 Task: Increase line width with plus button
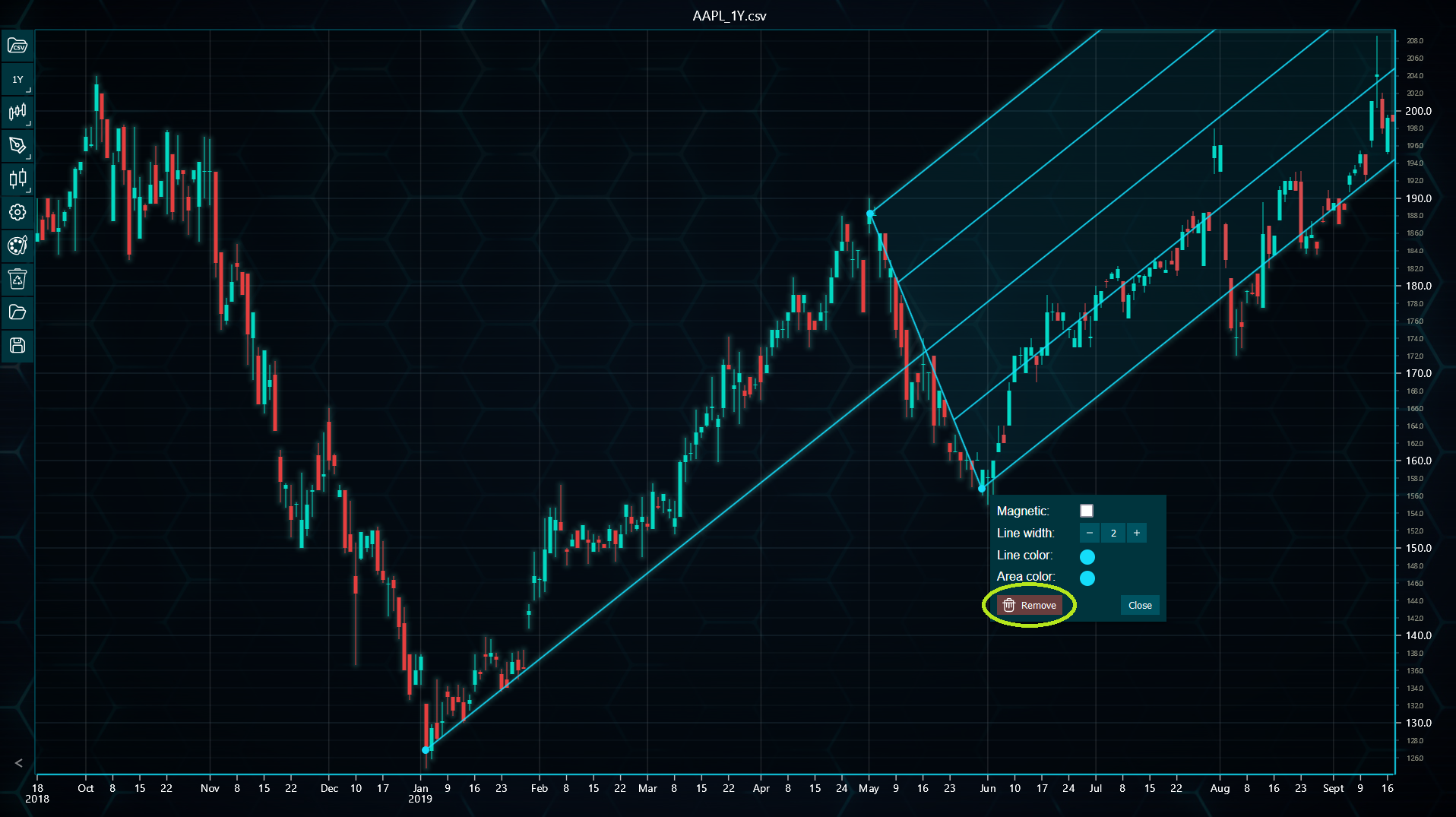pos(1137,533)
